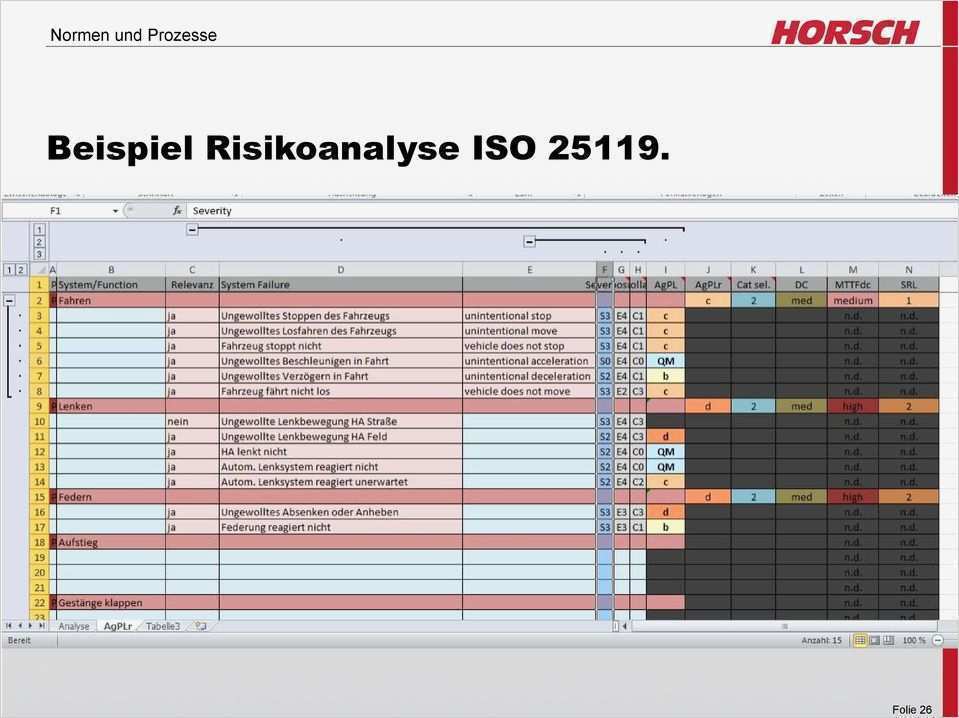Go to last sheet navigation arrow
The height and width of the screenshot is (718, 959).
[42, 626]
